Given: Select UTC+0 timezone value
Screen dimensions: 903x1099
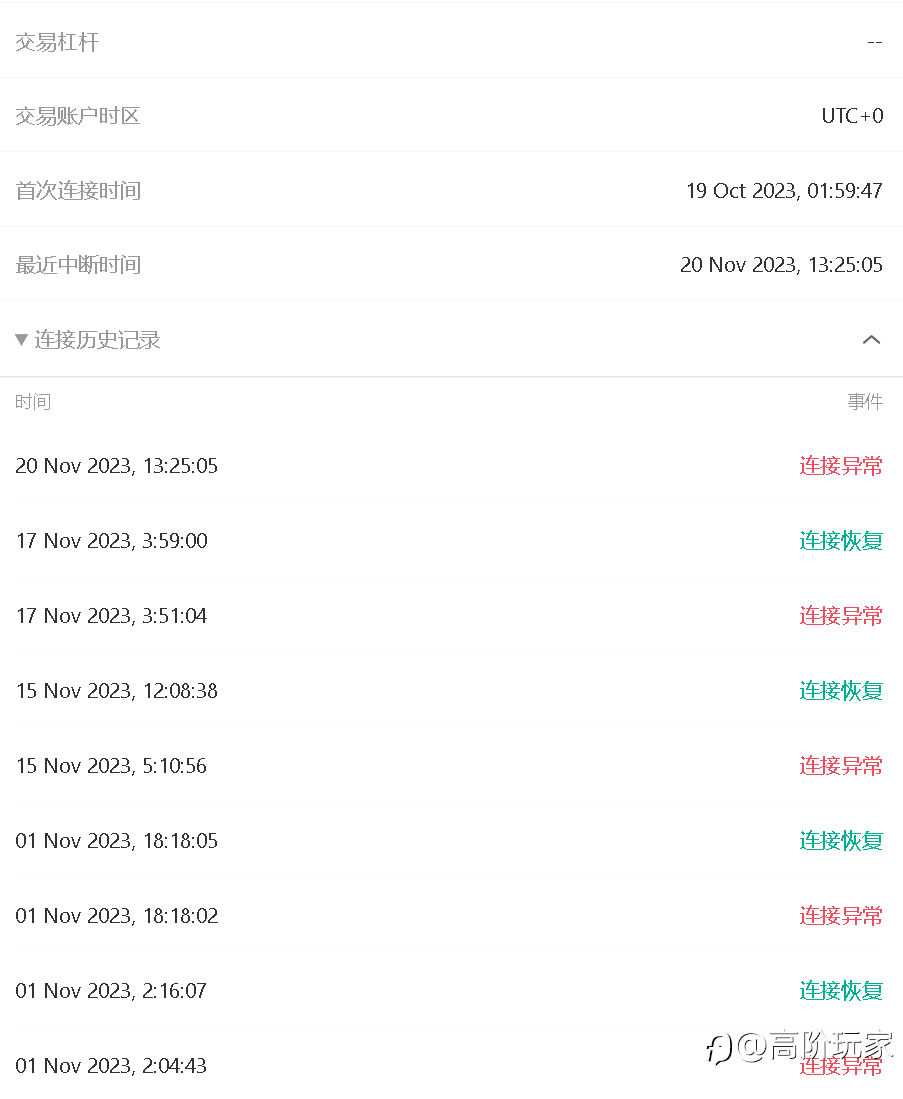Looking at the screenshot, I should click(852, 116).
